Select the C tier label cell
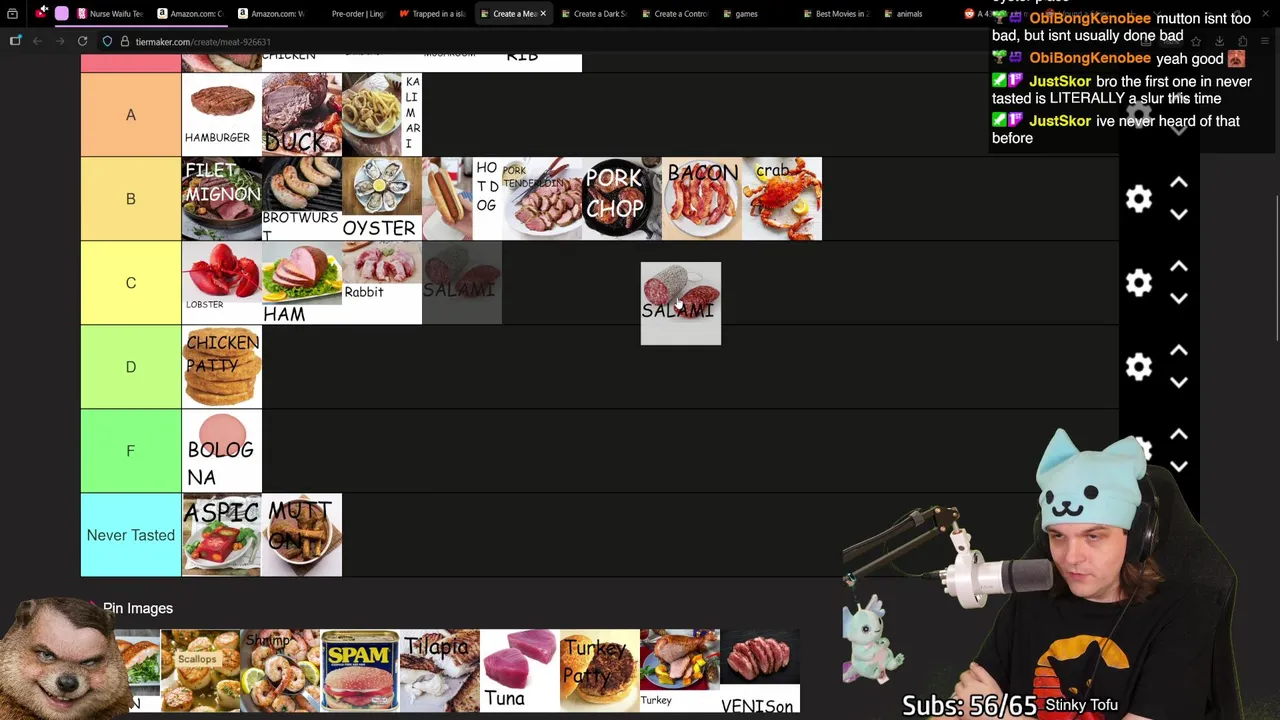 (x=131, y=283)
